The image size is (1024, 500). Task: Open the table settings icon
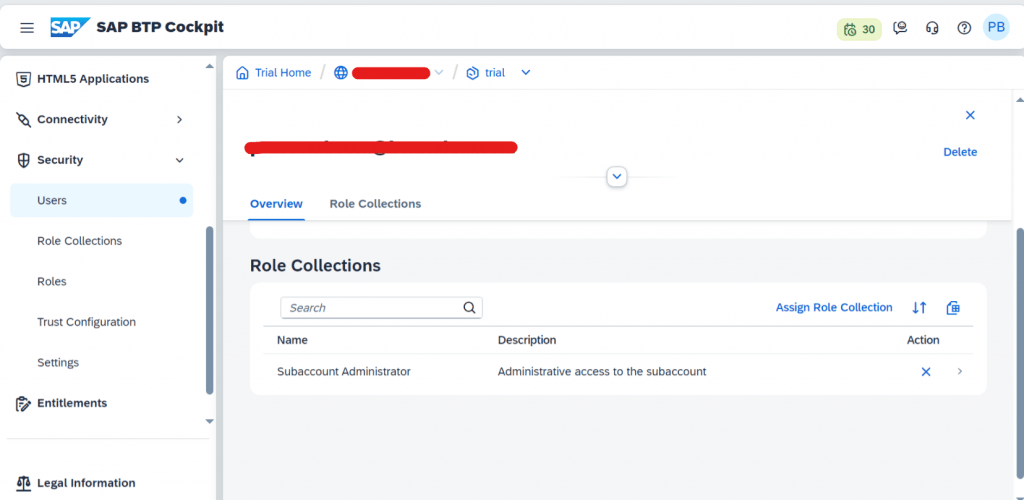point(953,307)
